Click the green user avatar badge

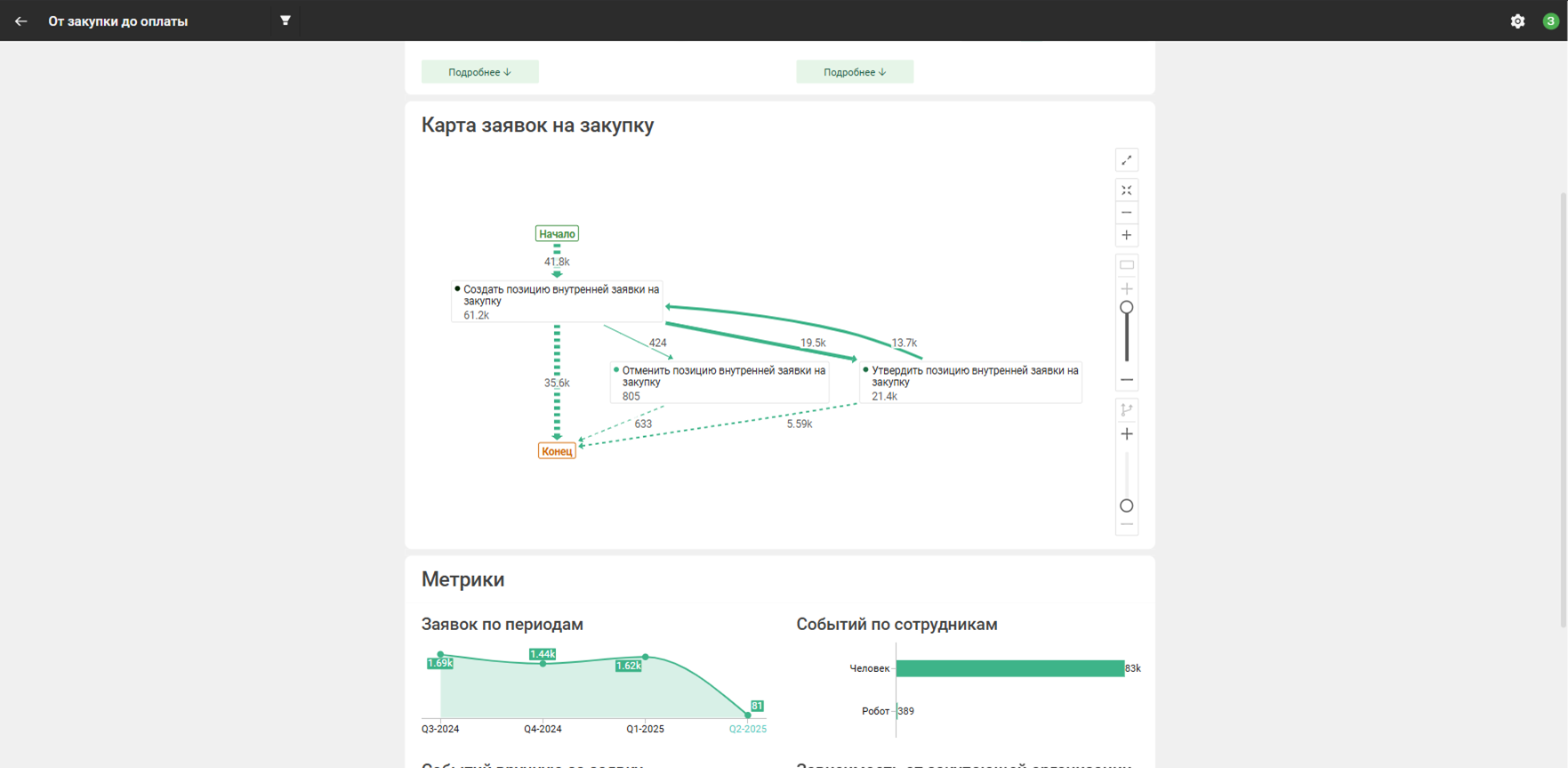coord(1550,21)
